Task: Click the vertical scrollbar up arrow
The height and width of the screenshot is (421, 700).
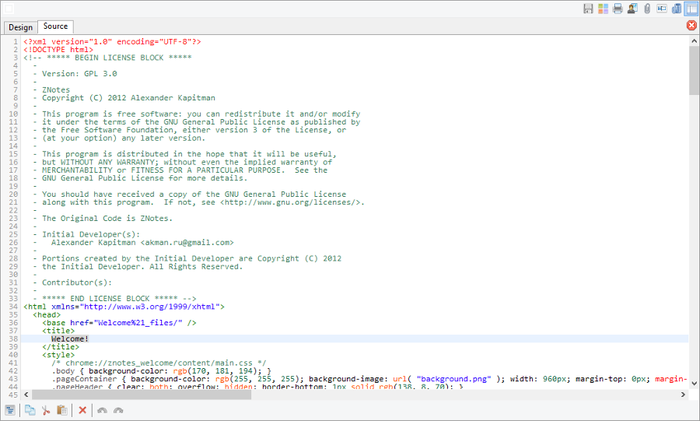Action: (694, 41)
